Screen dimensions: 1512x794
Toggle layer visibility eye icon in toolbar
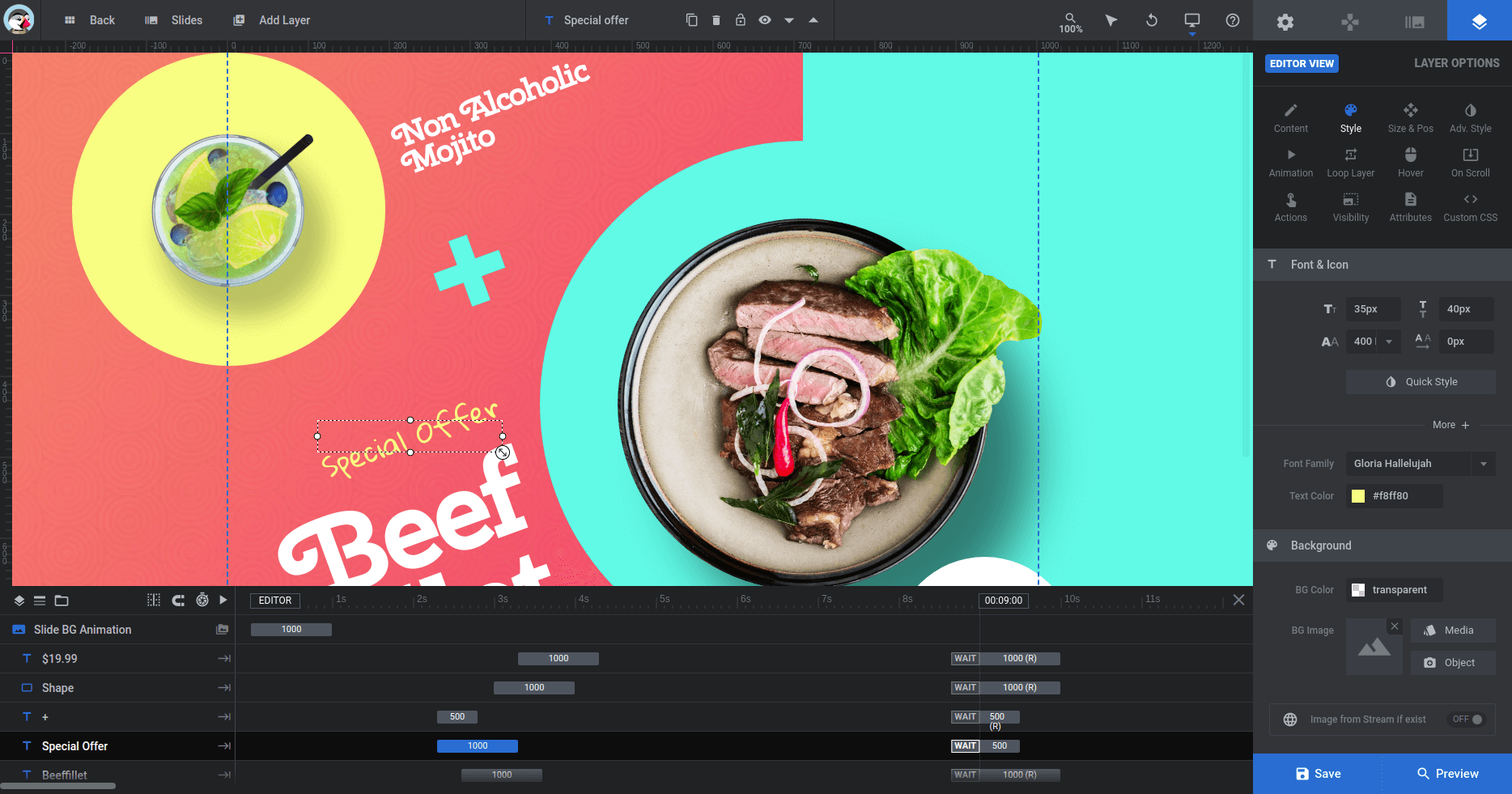pos(764,20)
